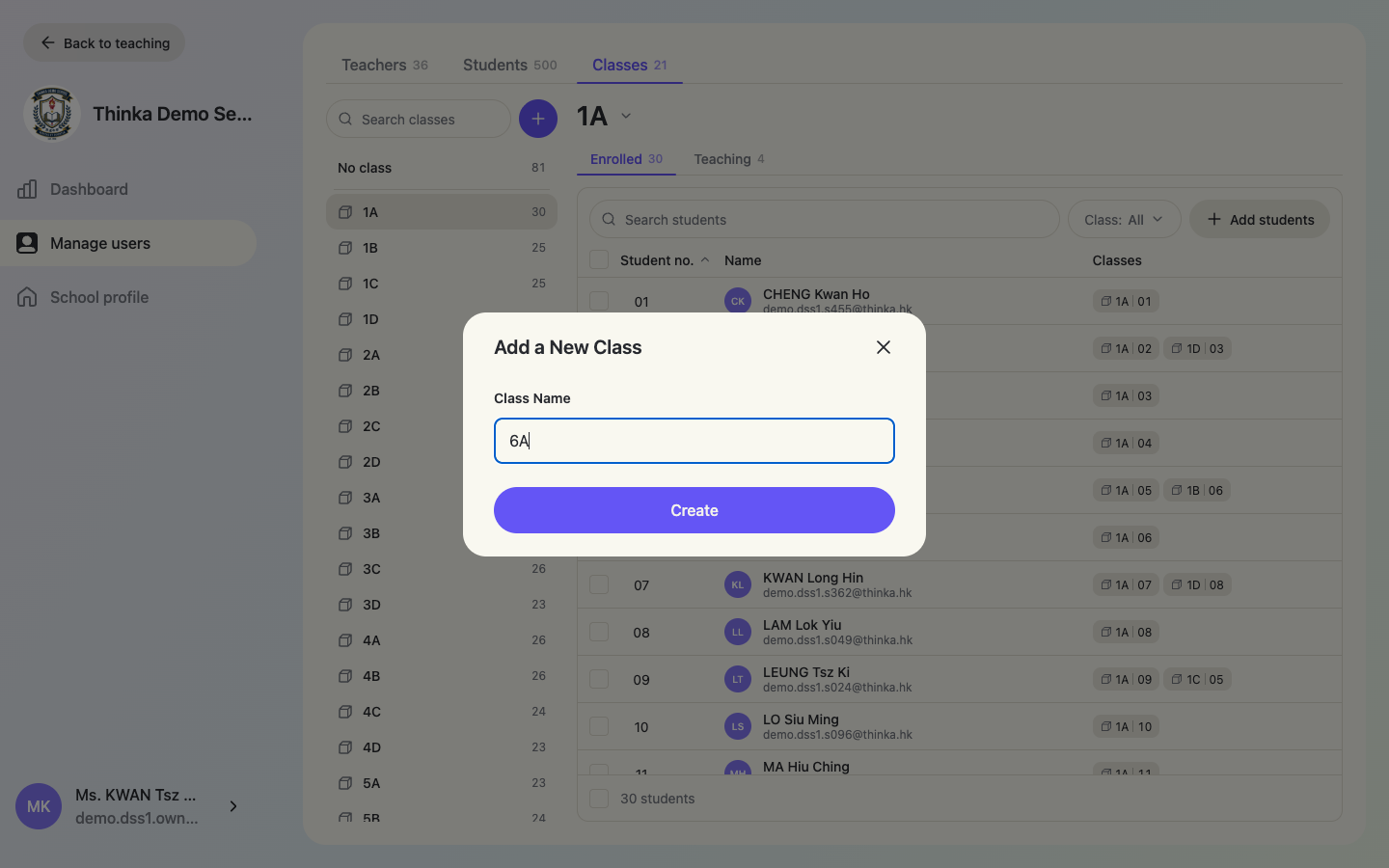Viewport: 1389px width, 868px height.
Task: Switch to the Teaching tab
Action: [x=729, y=159]
